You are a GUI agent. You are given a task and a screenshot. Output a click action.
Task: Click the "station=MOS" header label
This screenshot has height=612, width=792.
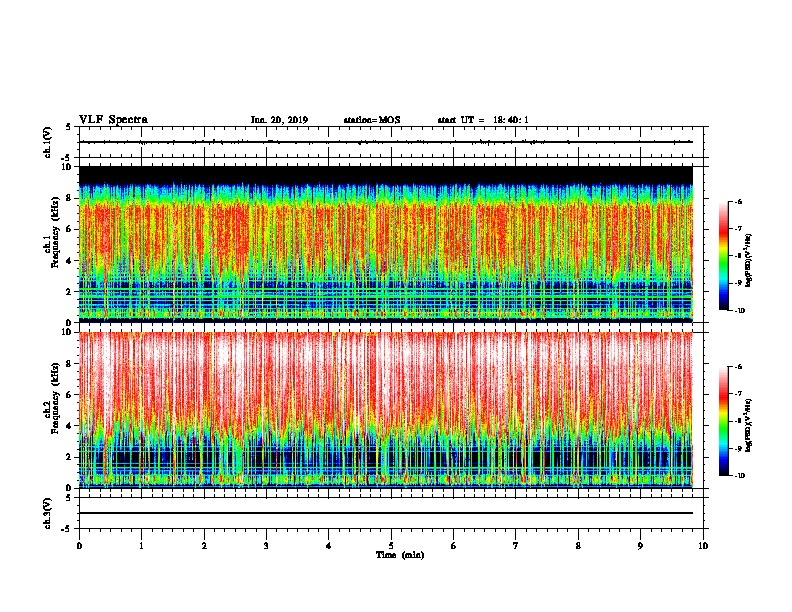pos(372,120)
